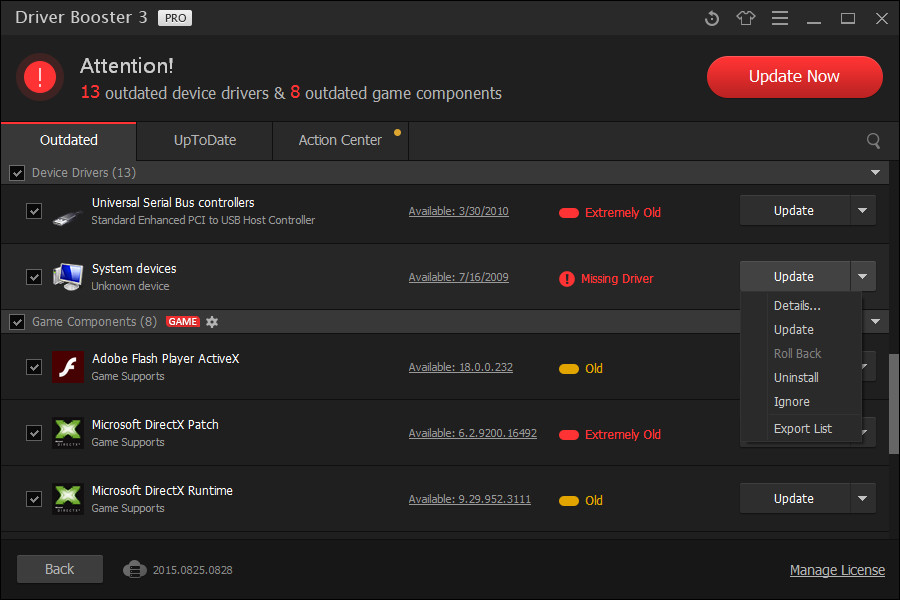900x600 pixels.
Task: Open the Manage License link
Action: click(x=837, y=569)
